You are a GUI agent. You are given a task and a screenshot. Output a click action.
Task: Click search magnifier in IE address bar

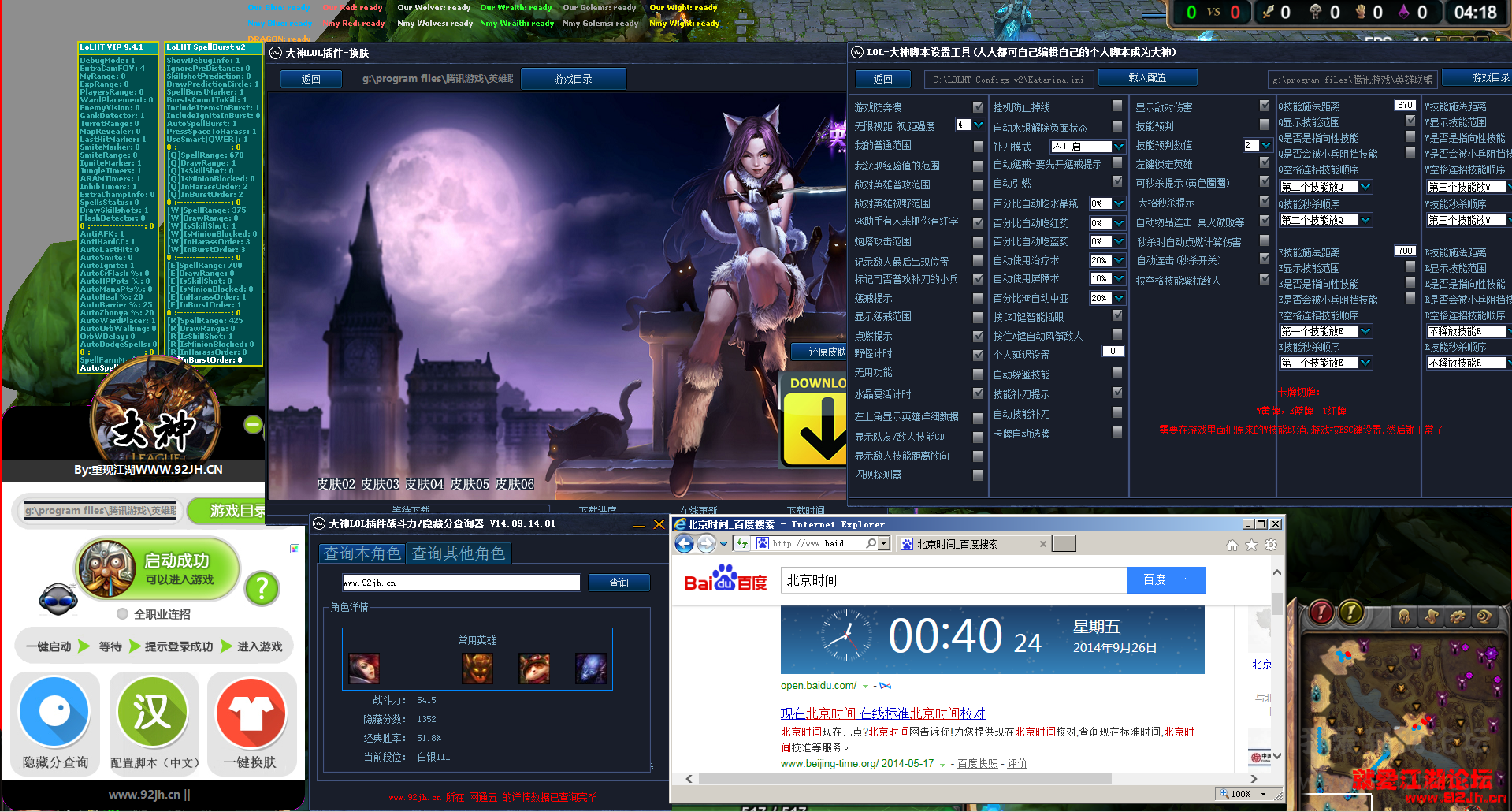click(871, 543)
